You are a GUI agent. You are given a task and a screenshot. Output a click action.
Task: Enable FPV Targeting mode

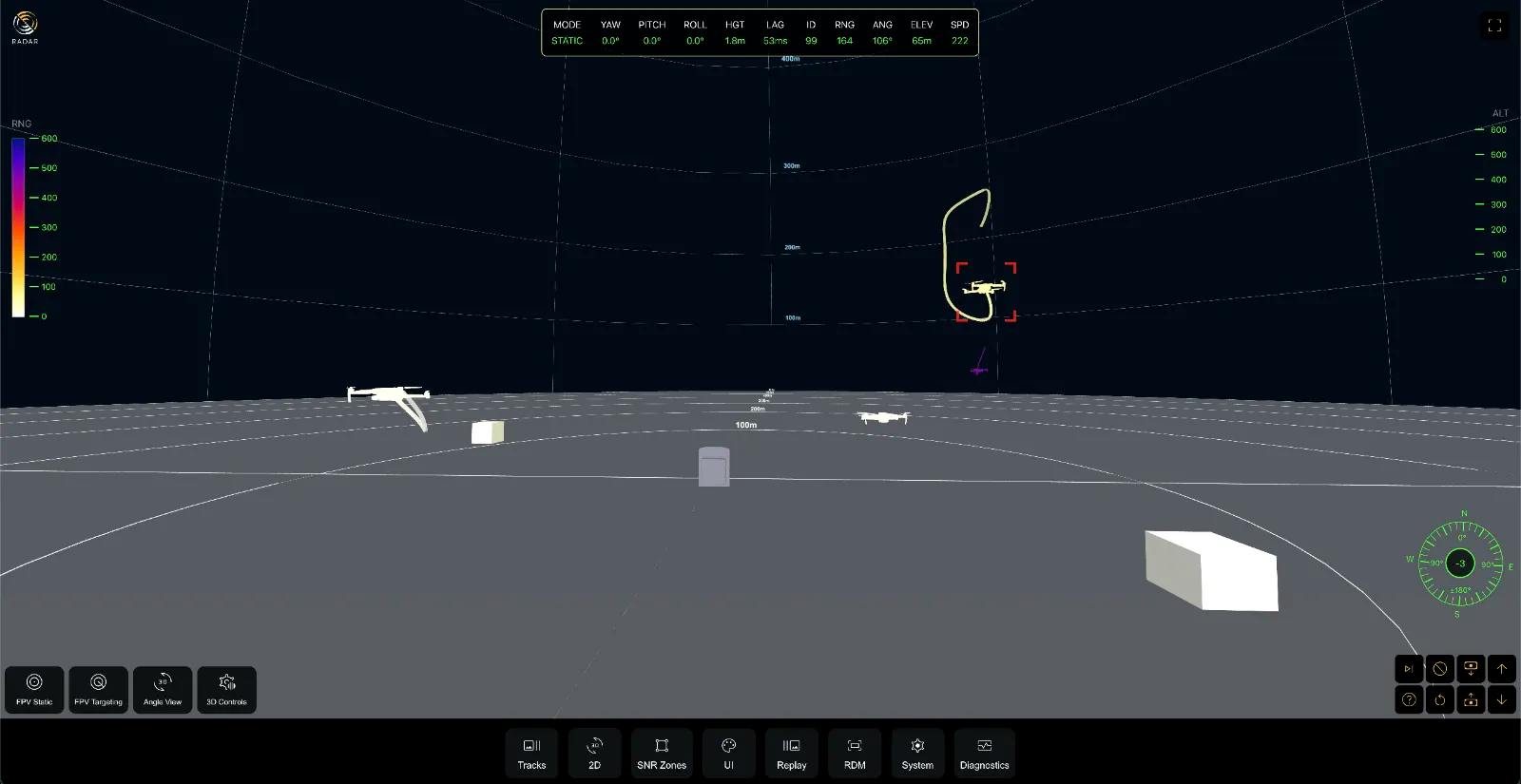(x=98, y=689)
